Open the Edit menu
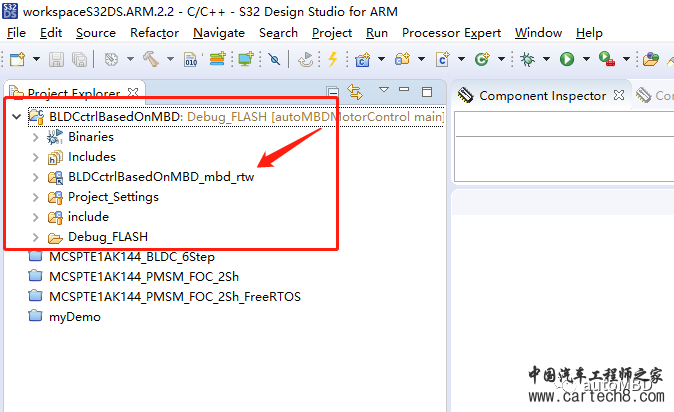This screenshot has width=674, height=412. point(51,33)
